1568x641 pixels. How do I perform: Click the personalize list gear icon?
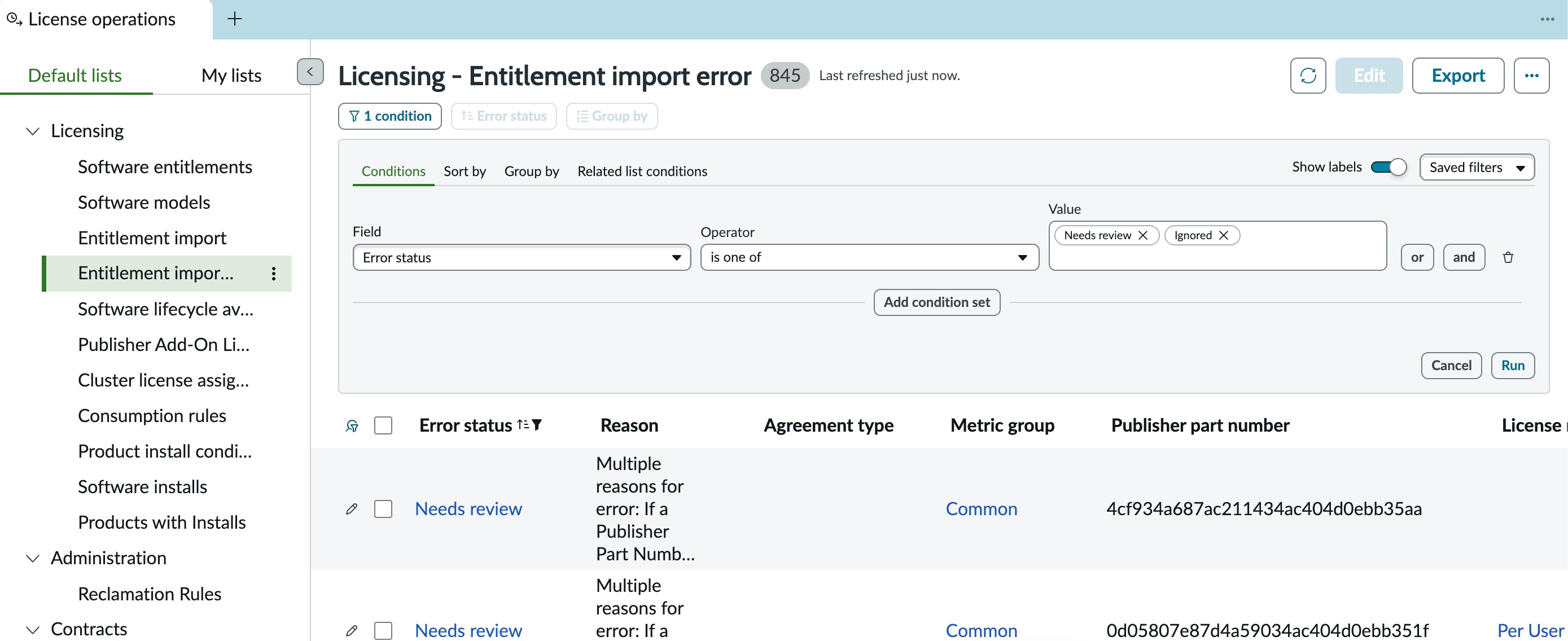coord(352,425)
